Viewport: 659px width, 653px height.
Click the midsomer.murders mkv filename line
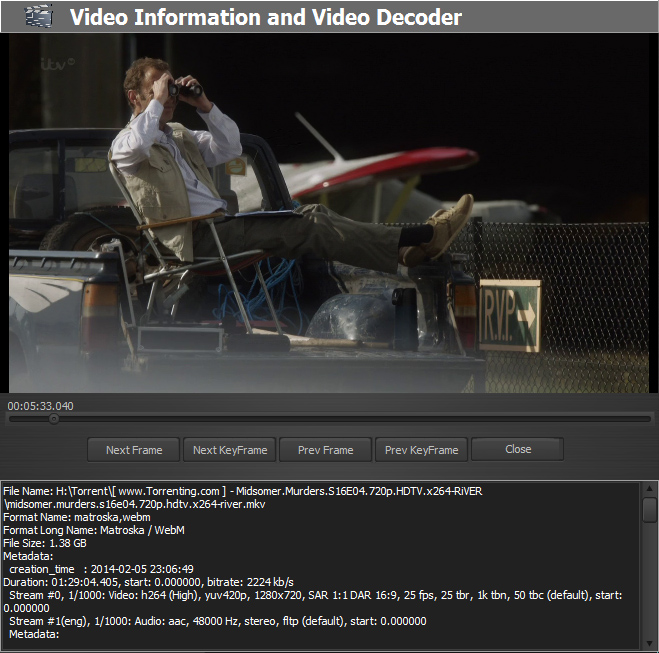point(134,504)
